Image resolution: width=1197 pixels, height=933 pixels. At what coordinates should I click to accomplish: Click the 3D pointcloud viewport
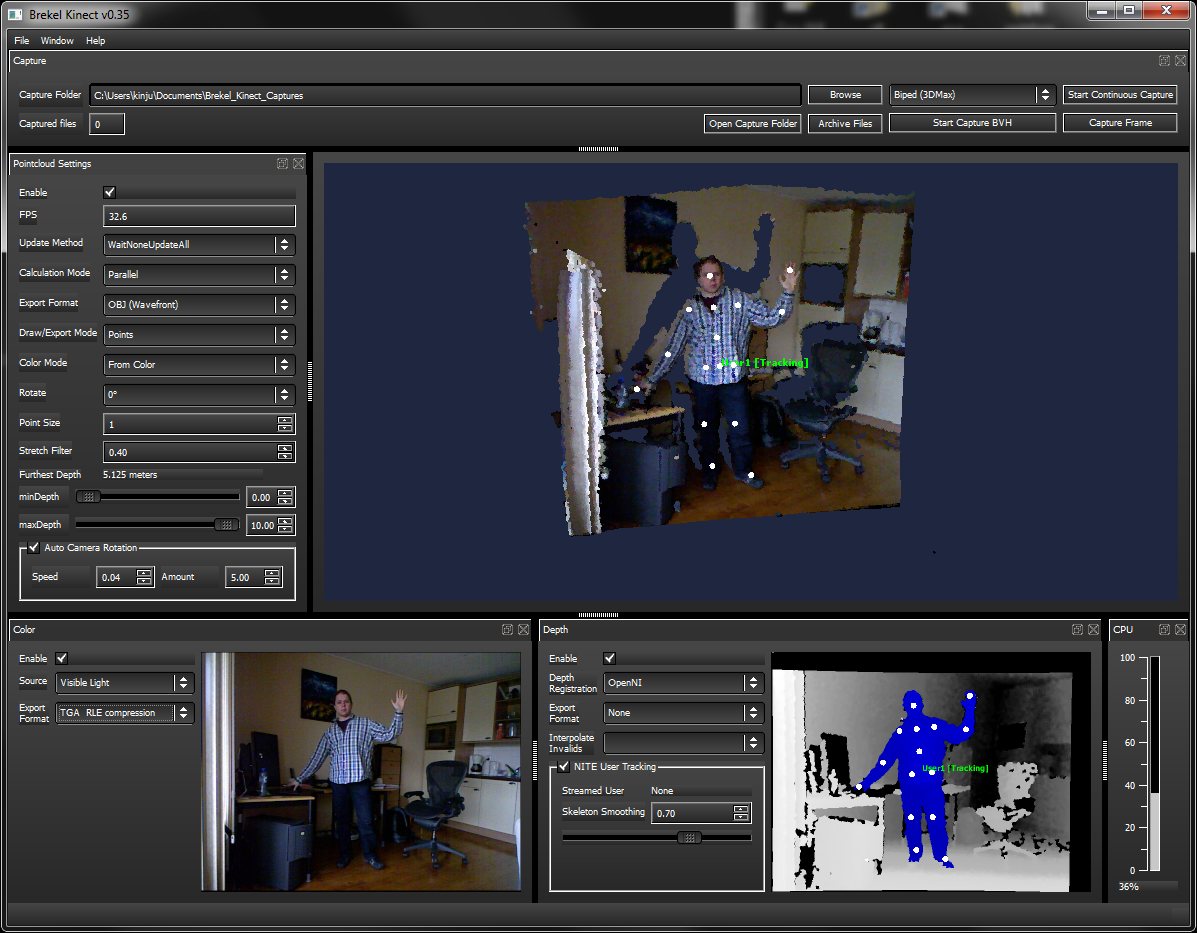tap(750, 383)
